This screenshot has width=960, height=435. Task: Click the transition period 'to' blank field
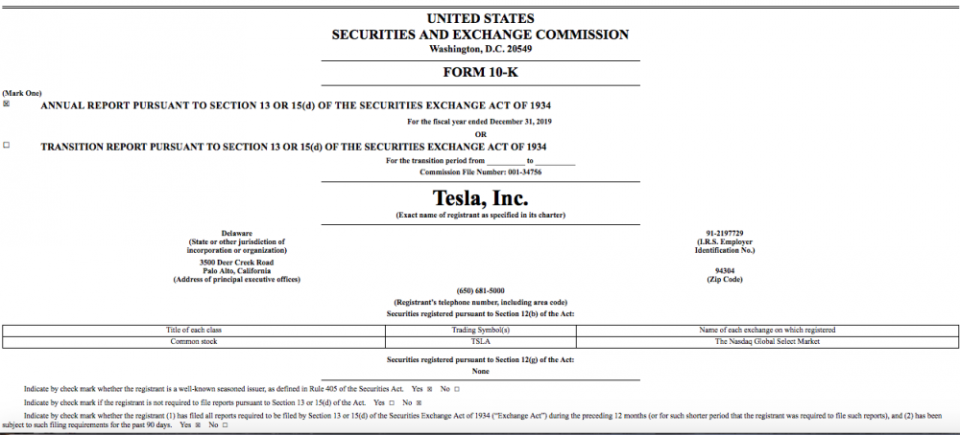(555, 160)
